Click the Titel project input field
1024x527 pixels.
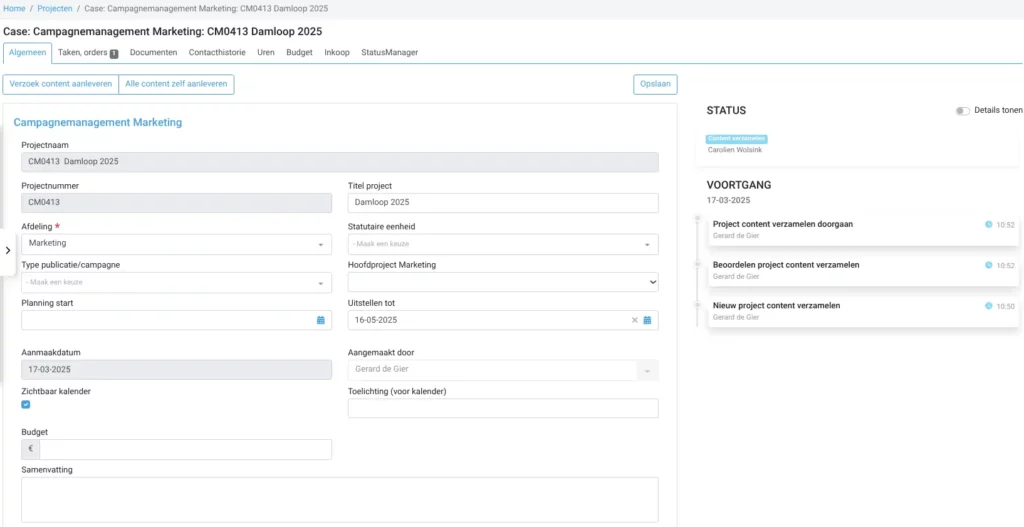tap(503, 203)
